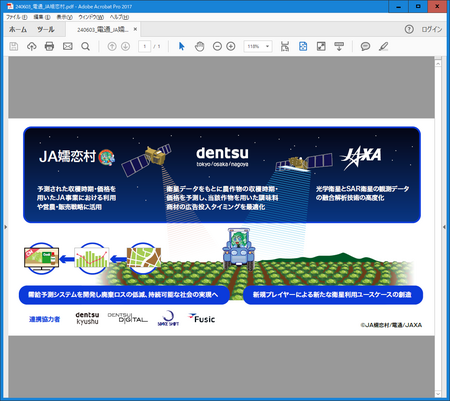Click the Fusic logo at bottom

[202, 318]
